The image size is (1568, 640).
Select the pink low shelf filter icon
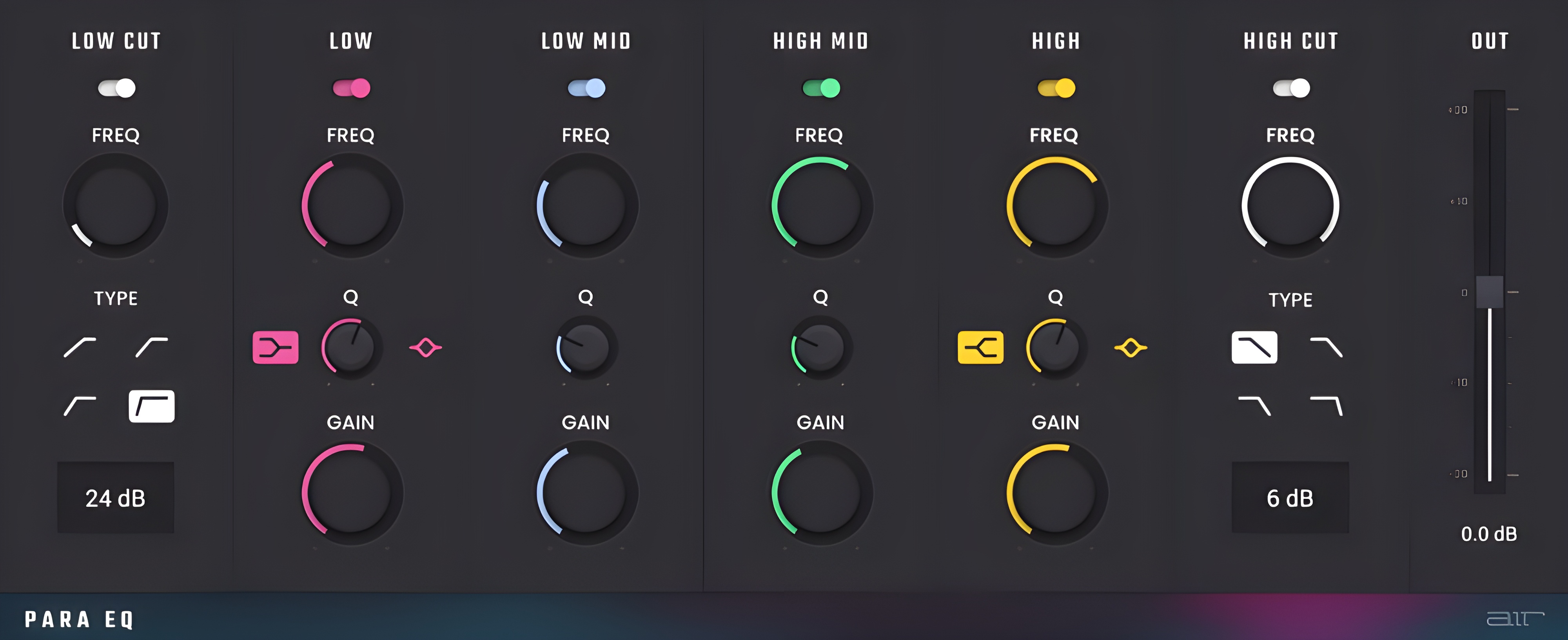point(275,347)
